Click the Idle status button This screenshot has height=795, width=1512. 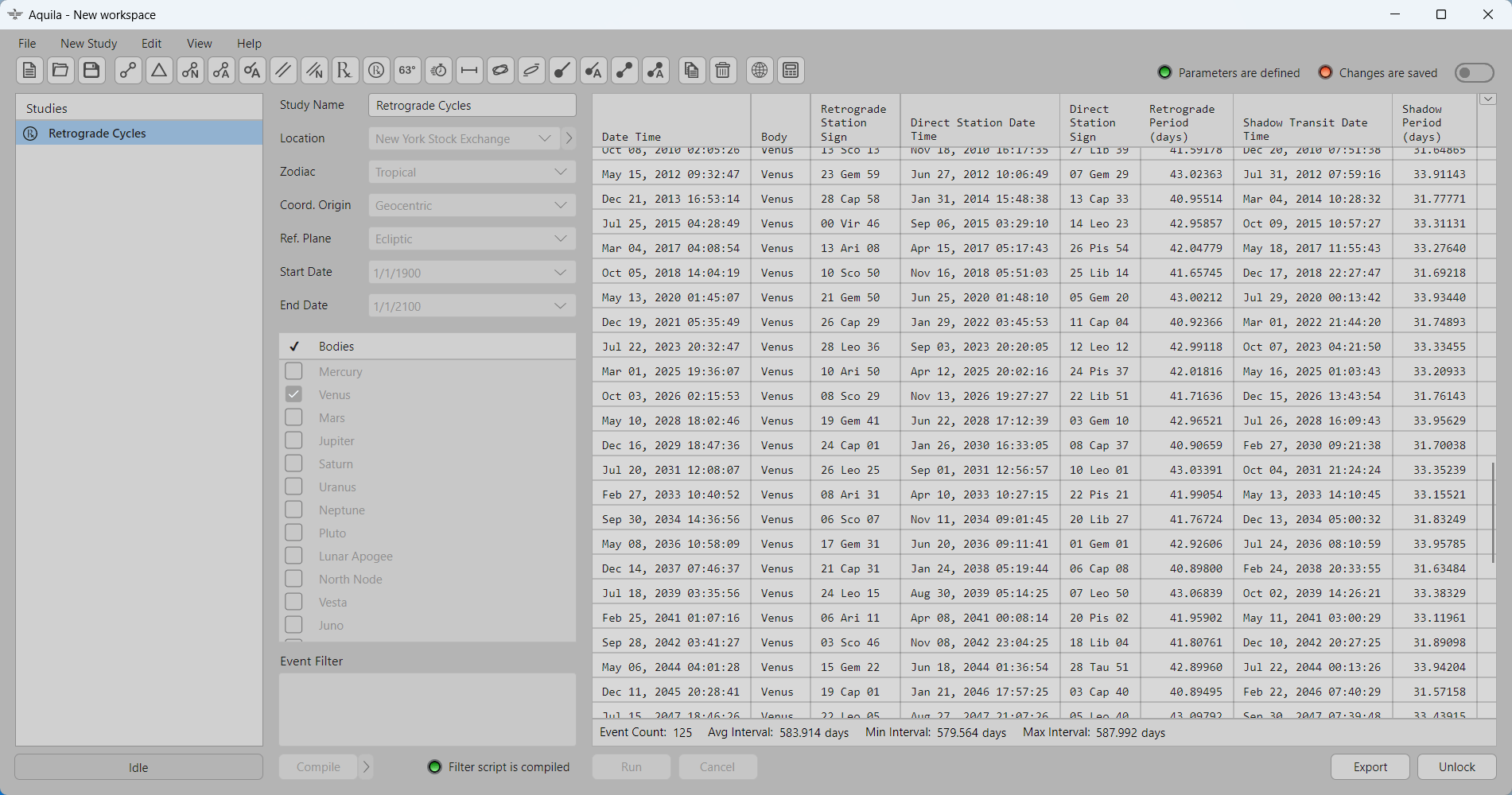[x=138, y=767]
